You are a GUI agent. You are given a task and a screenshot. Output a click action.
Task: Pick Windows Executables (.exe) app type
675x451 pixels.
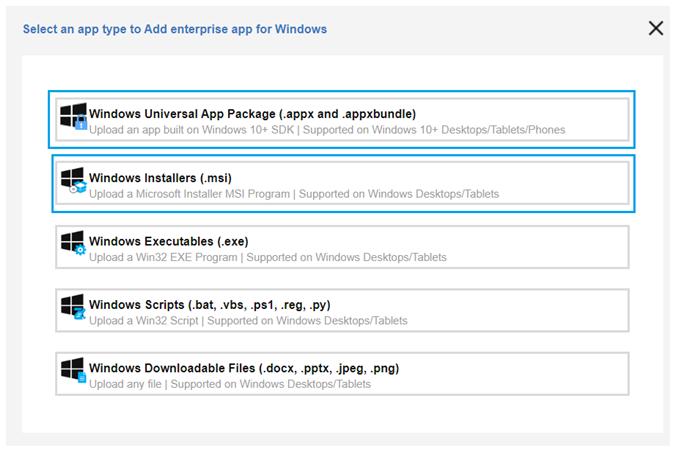coord(342,247)
